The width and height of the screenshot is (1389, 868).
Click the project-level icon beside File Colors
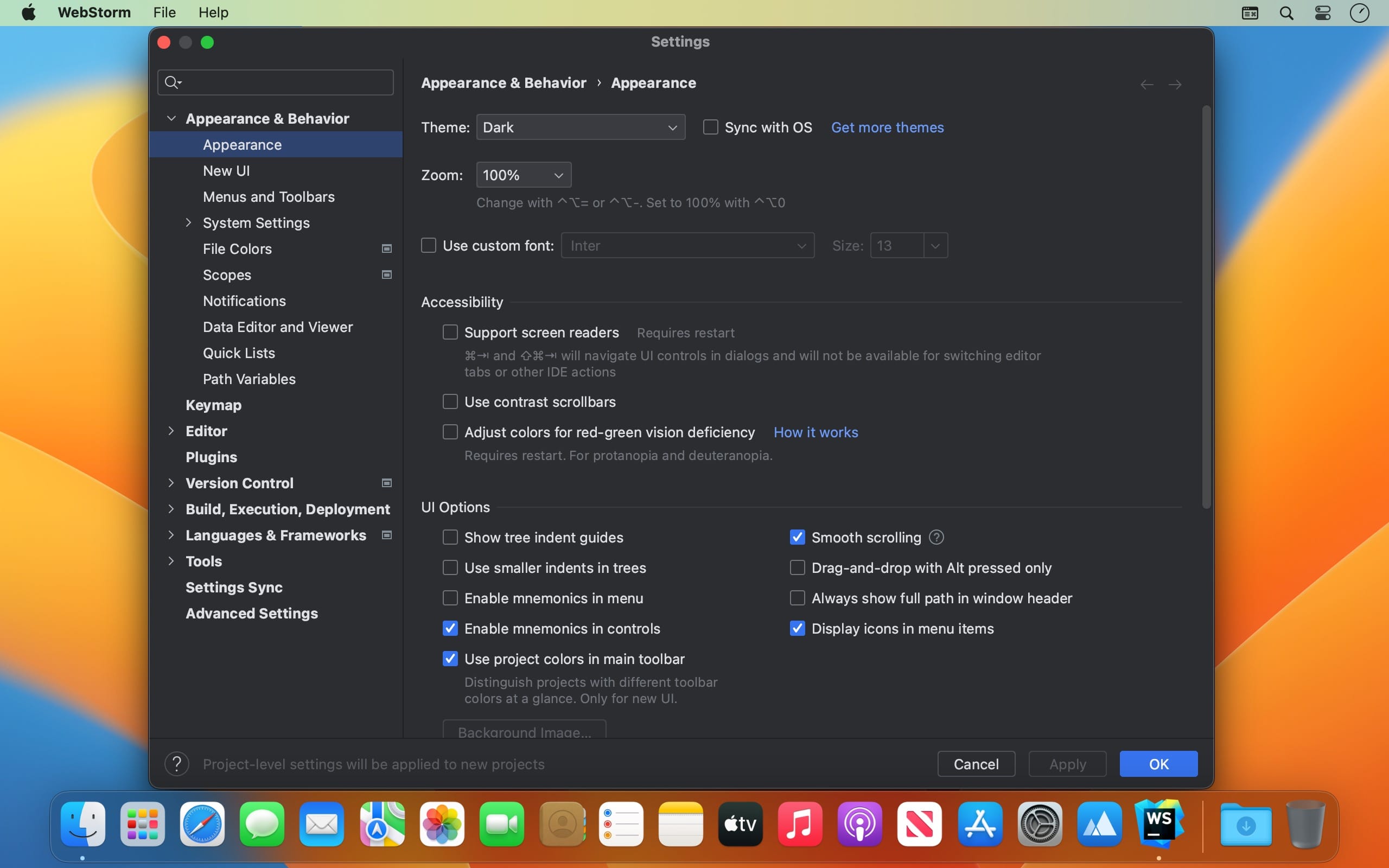tap(387, 248)
